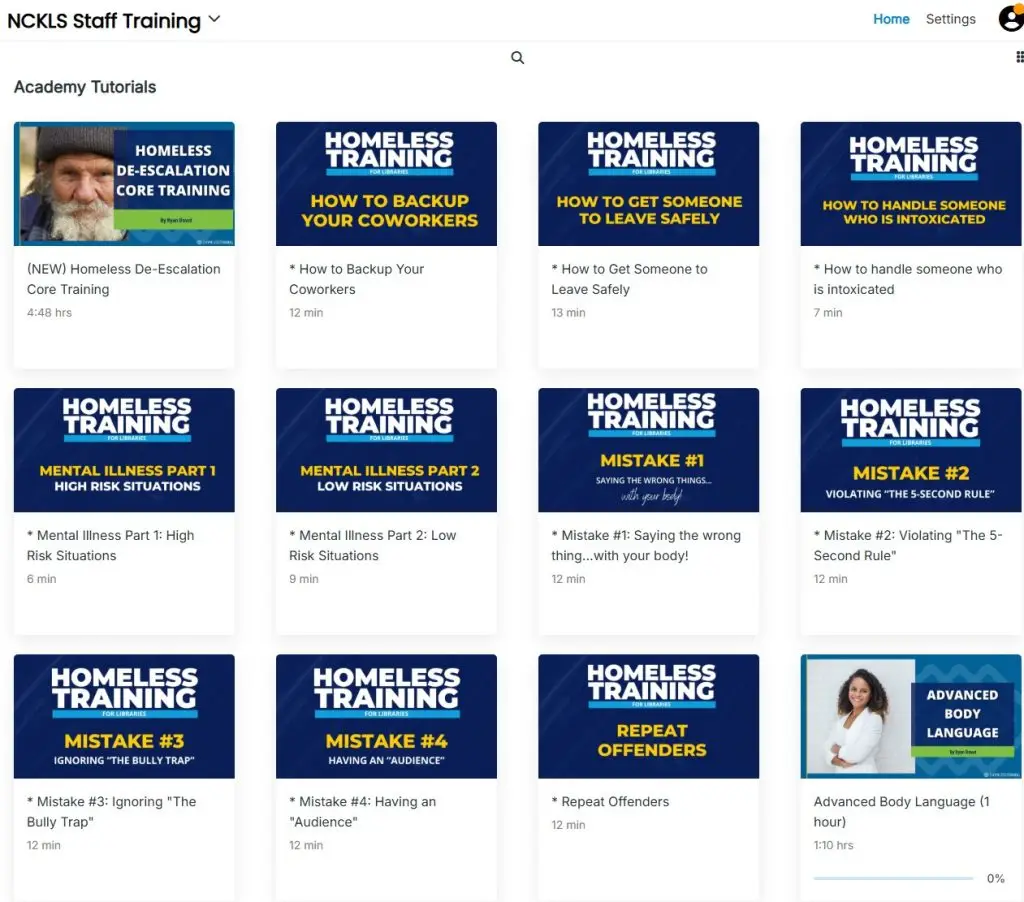Start Mental Illness Part 1: High Risk Situations

124,449
